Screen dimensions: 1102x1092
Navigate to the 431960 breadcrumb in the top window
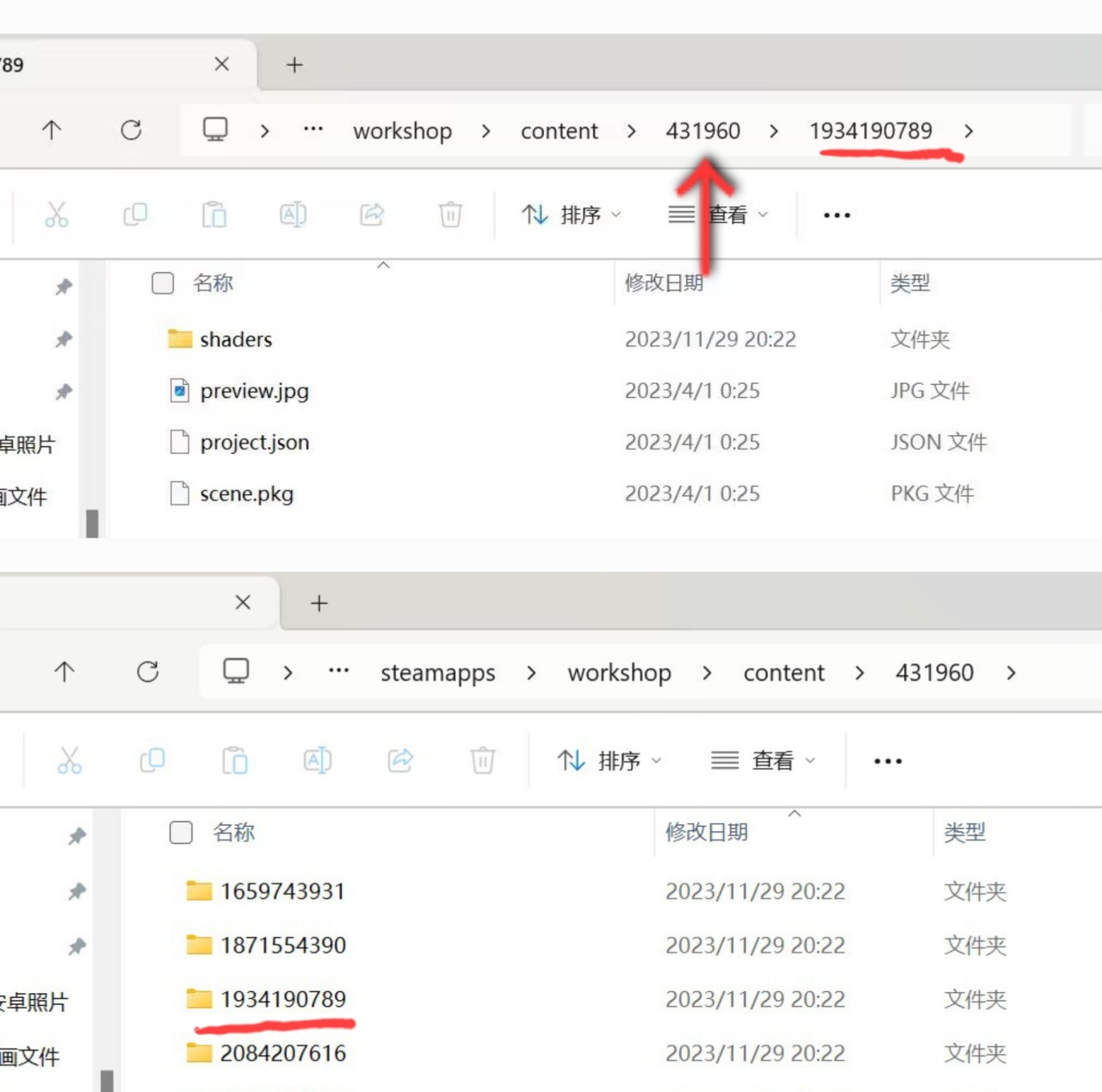pos(703,130)
